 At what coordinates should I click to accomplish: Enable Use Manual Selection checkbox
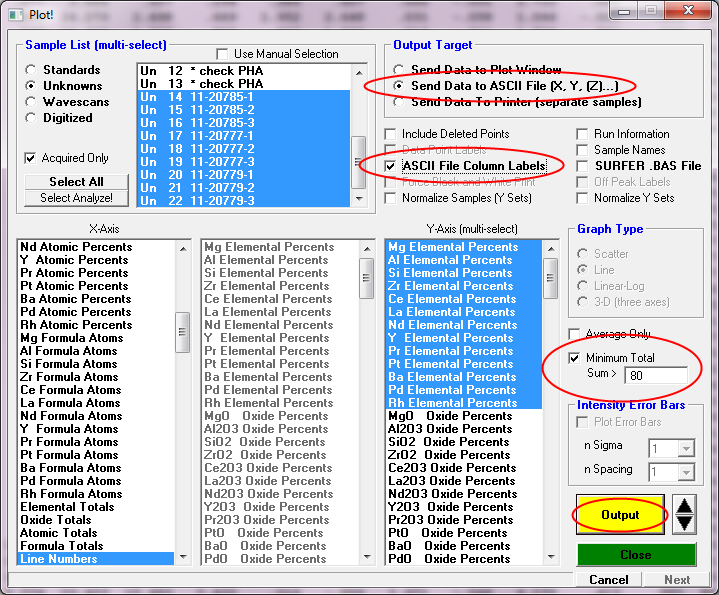[223, 54]
